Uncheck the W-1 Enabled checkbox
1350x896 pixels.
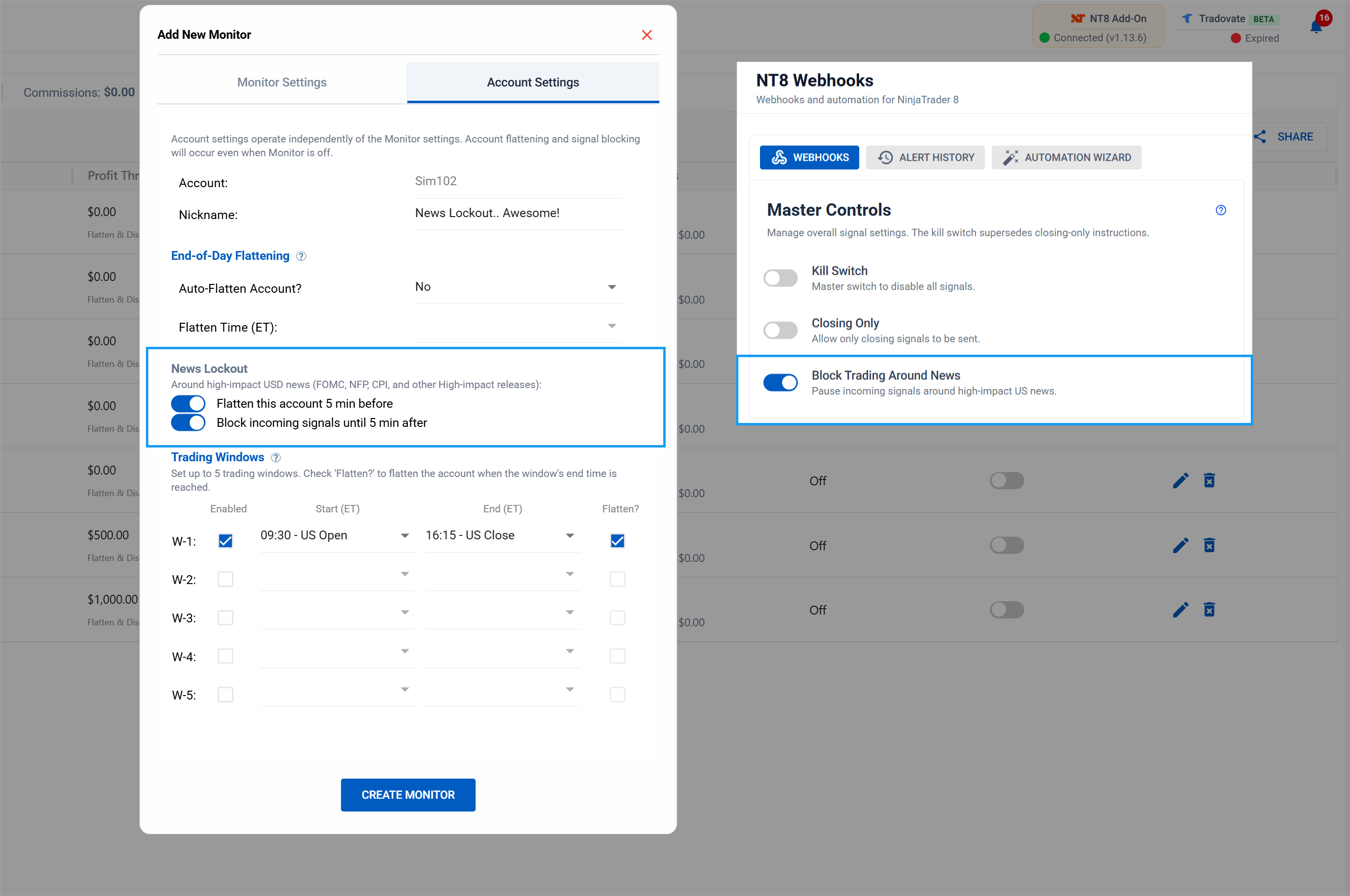pyautogui.click(x=225, y=541)
